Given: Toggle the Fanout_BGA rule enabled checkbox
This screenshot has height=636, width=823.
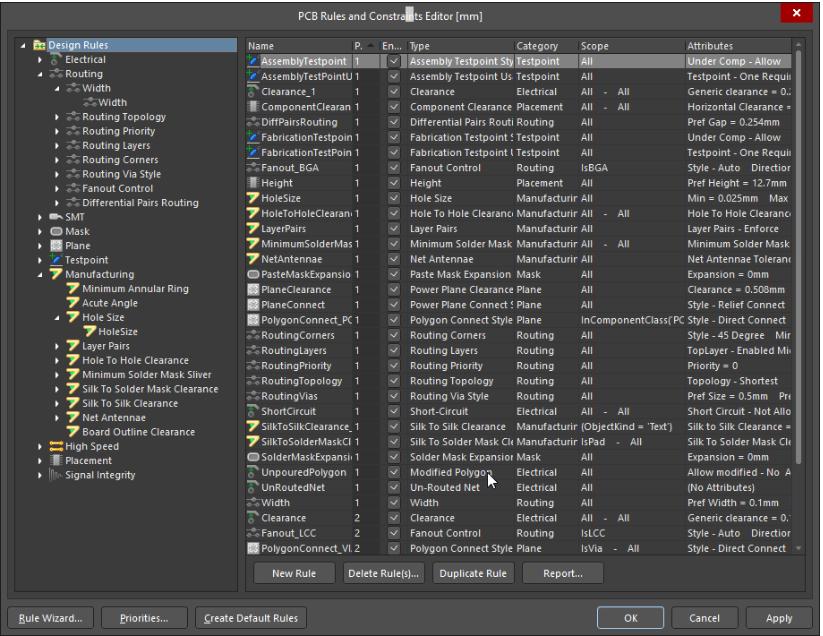Looking at the screenshot, I should (393, 168).
